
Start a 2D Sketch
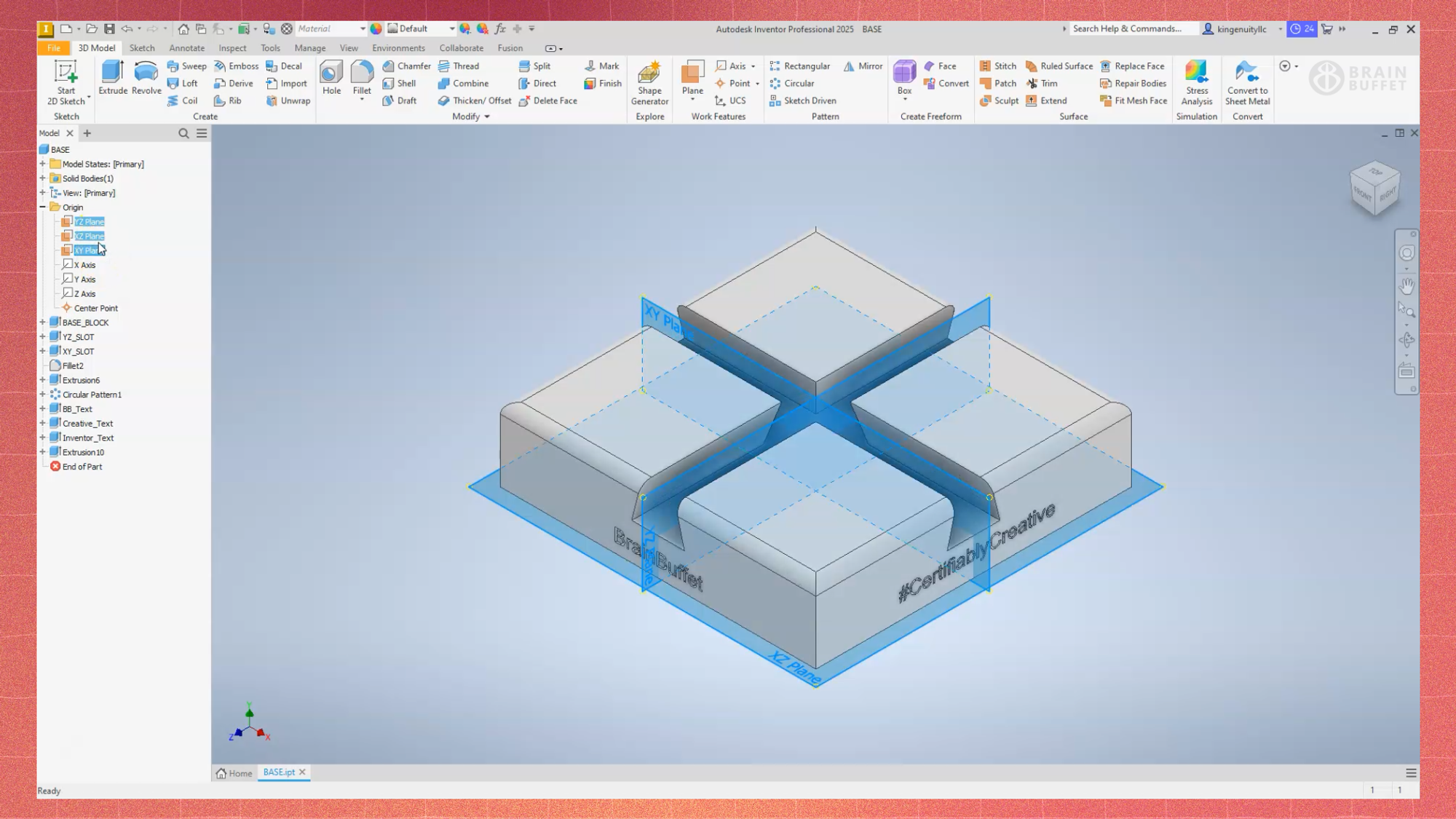pyautogui.click(x=66, y=82)
